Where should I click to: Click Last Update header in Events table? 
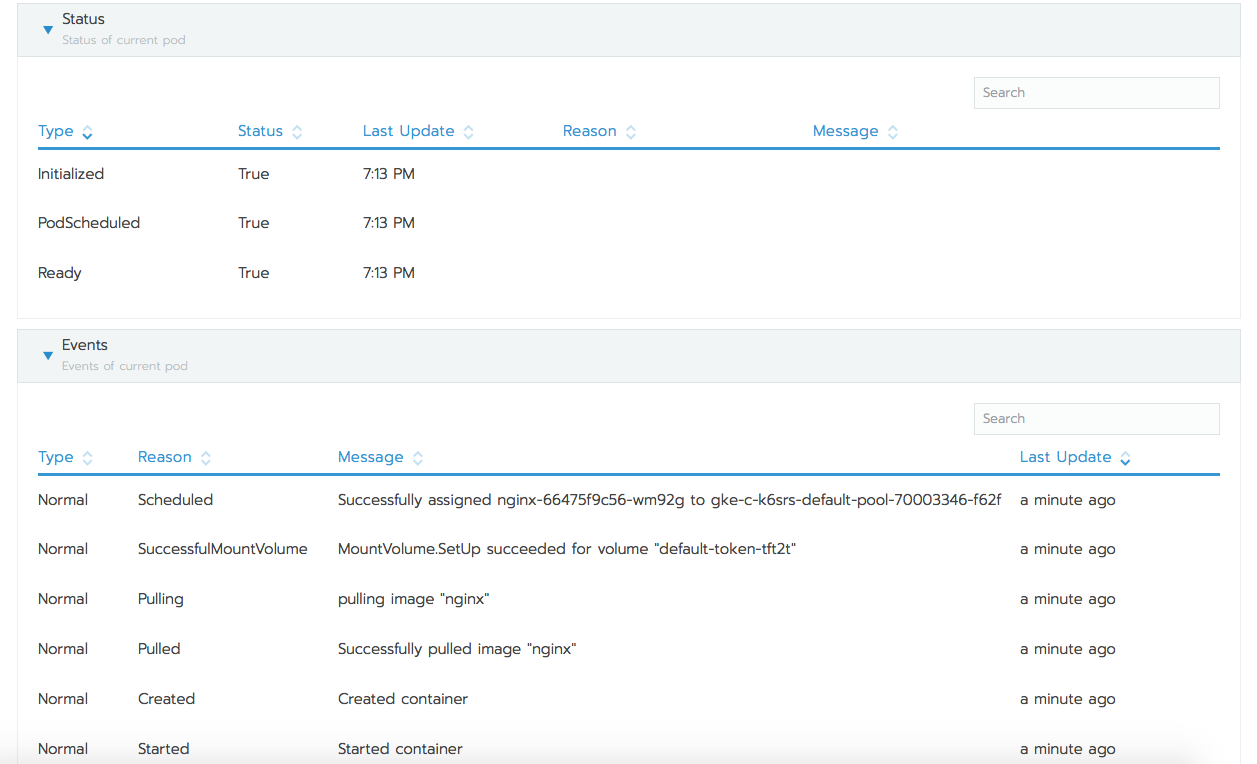[x=1066, y=457]
